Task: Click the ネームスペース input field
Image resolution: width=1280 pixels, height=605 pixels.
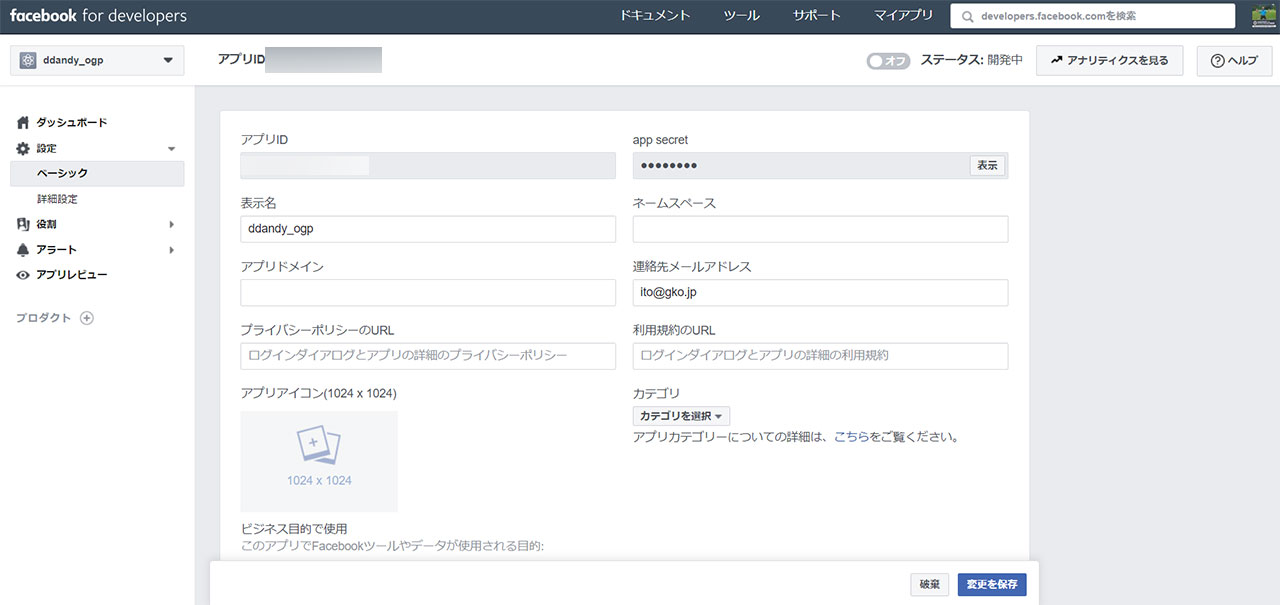Action: (820, 229)
